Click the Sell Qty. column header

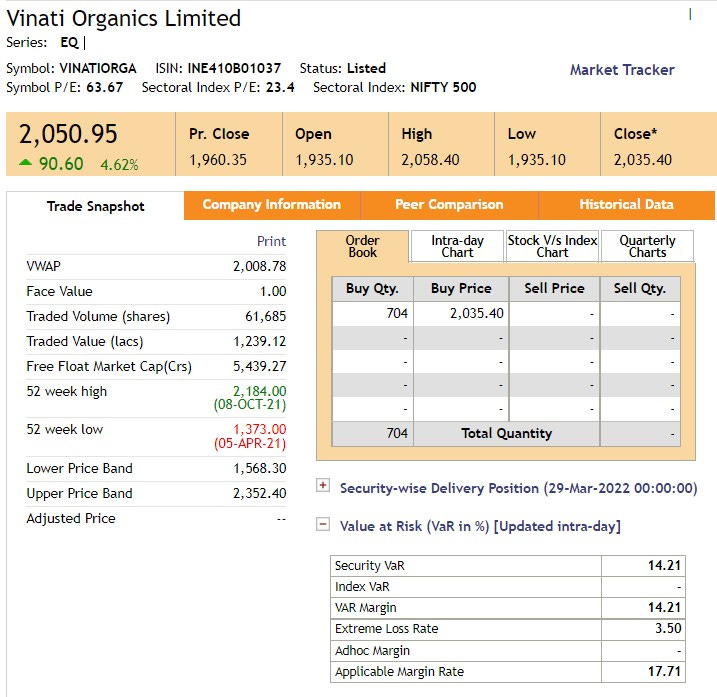click(x=640, y=289)
